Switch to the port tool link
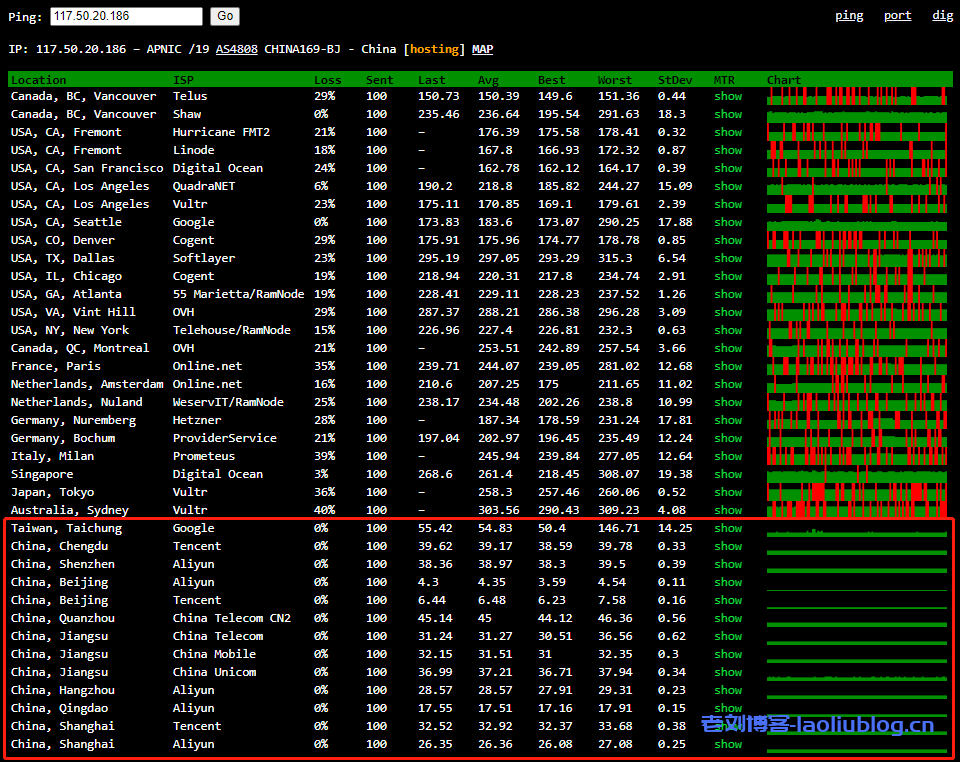 point(897,16)
